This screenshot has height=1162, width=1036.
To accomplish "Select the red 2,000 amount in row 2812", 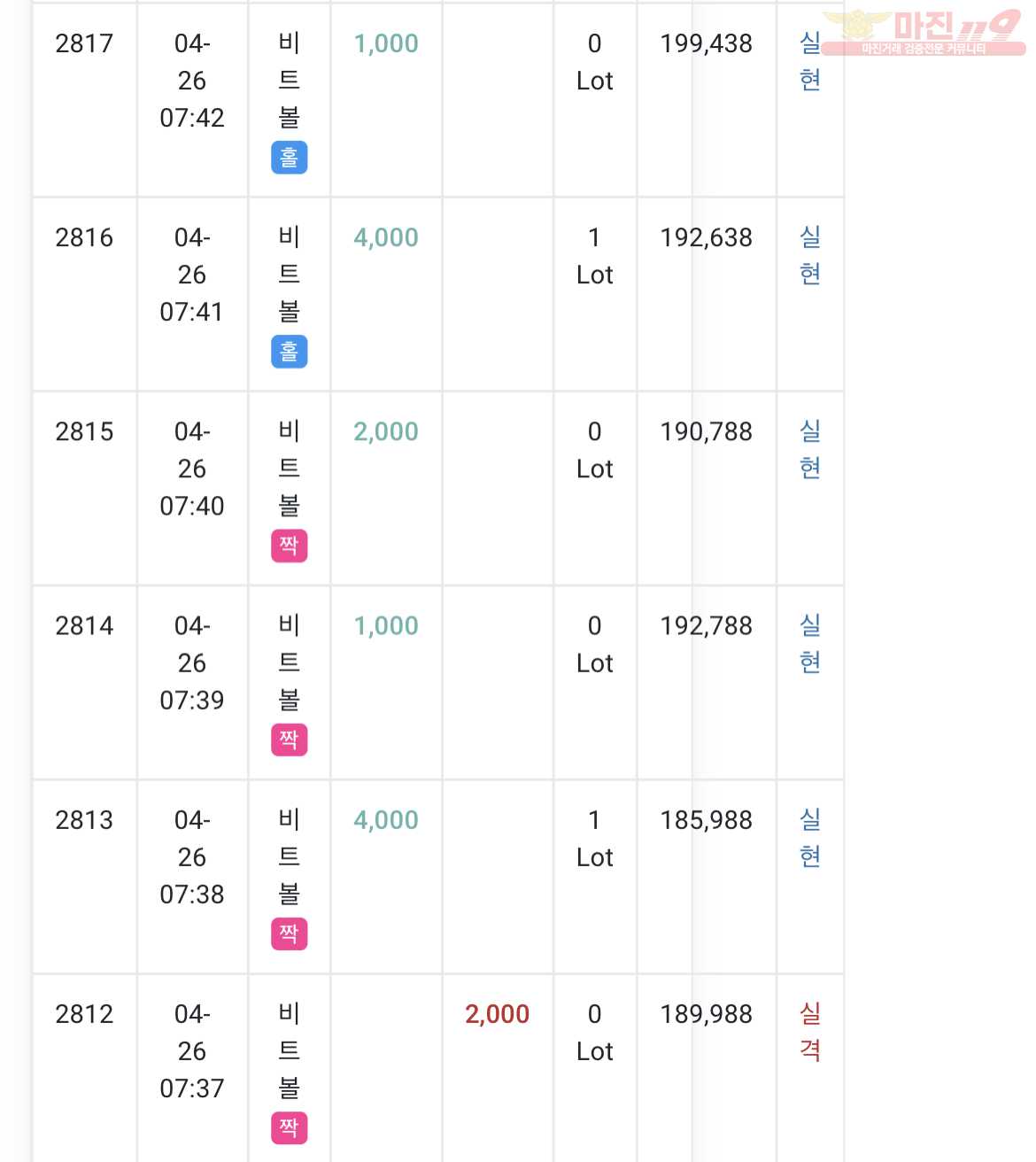I will (497, 1014).
